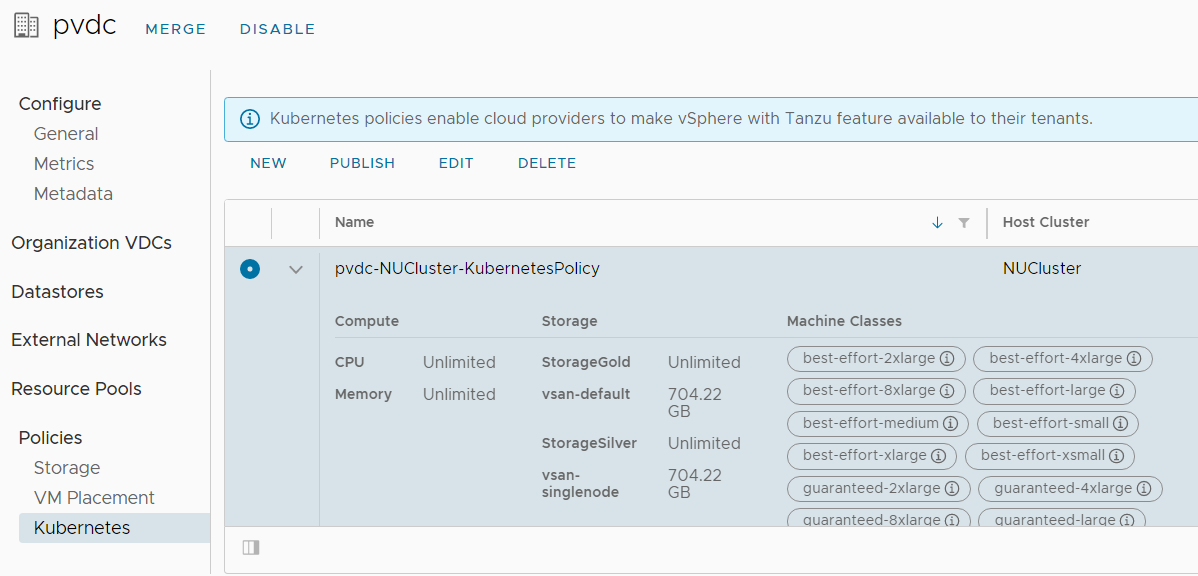This screenshot has width=1198, height=576.
Task: Click PUBLISH policy button
Action: 362,163
